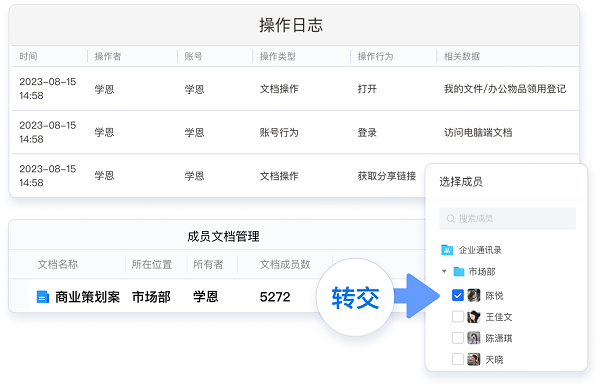This screenshot has height=388, width=600.
Task: Click the 文档名称 column header
Action: [x=58, y=264]
